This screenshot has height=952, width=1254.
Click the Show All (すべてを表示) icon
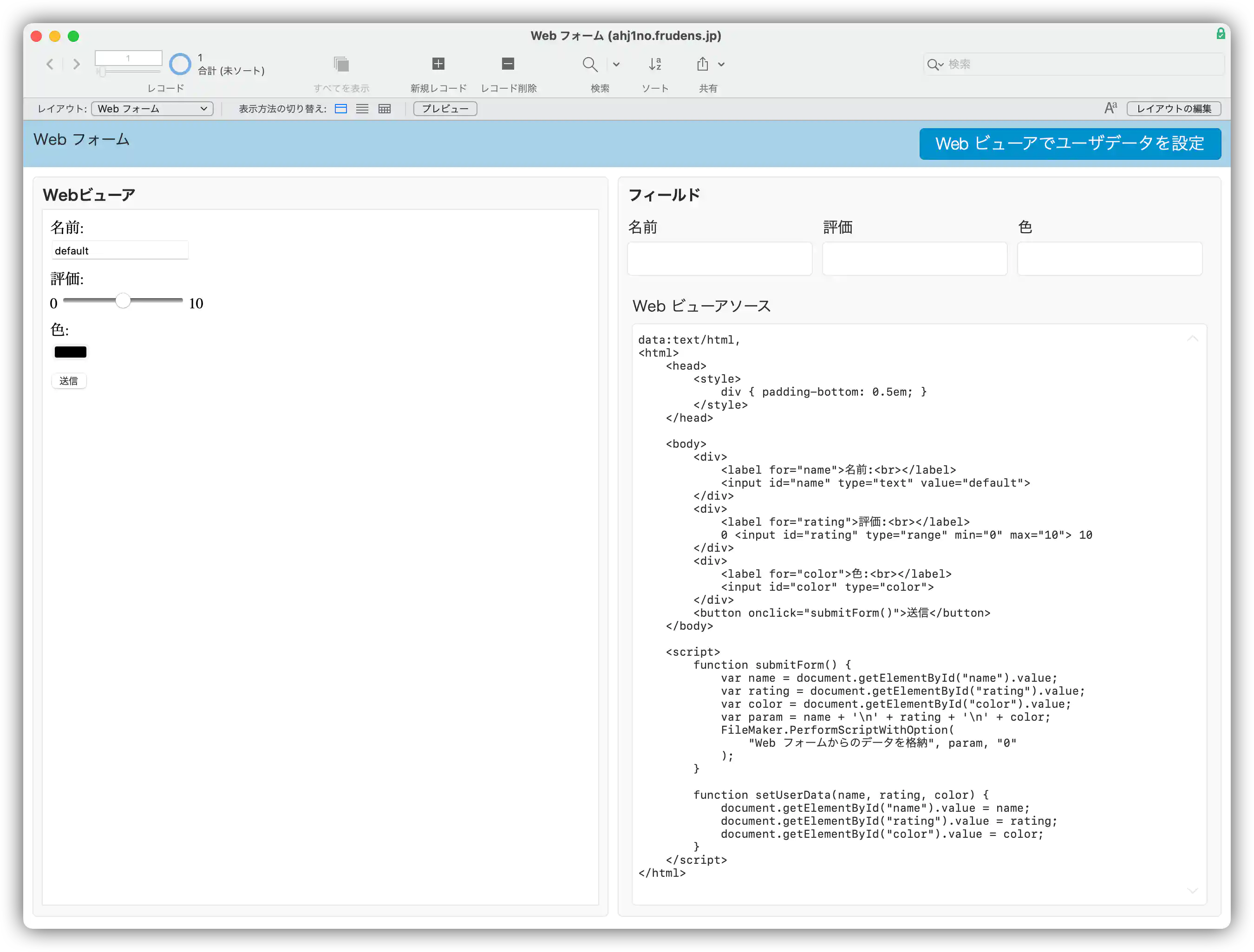(341, 64)
